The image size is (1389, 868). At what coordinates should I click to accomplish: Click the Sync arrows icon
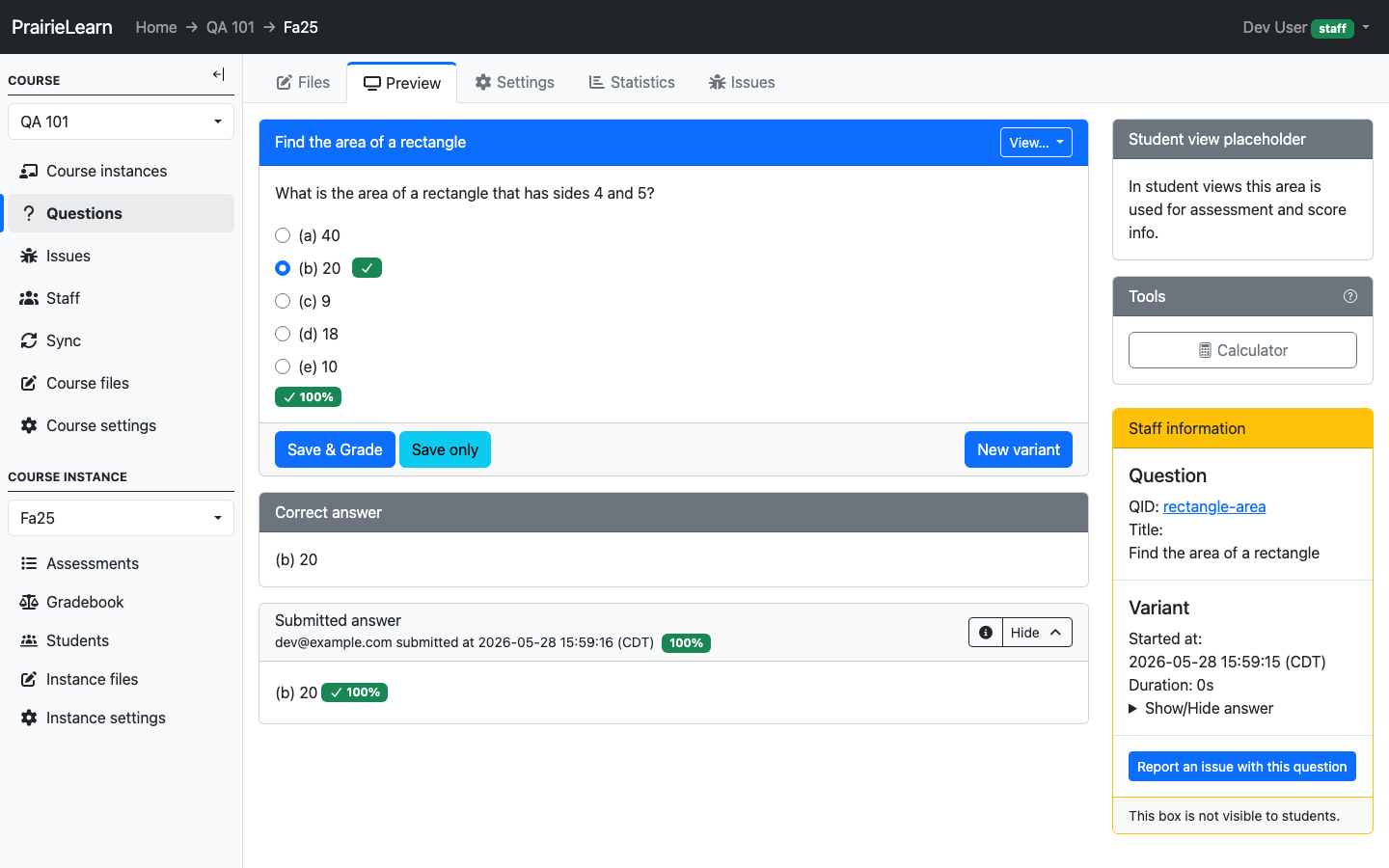[x=29, y=340]
